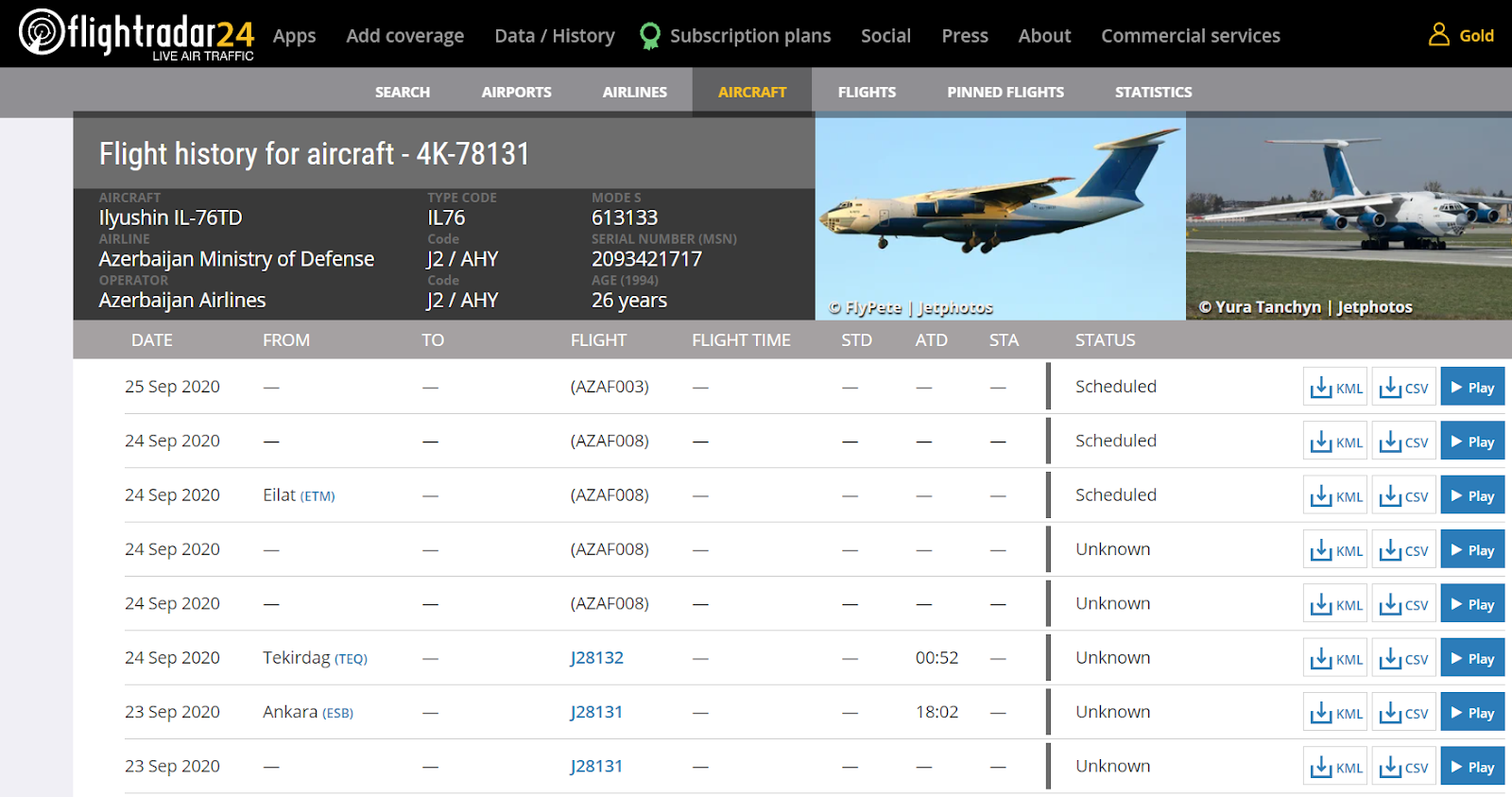Open Apps in top navigation

(x=294, y=36)
